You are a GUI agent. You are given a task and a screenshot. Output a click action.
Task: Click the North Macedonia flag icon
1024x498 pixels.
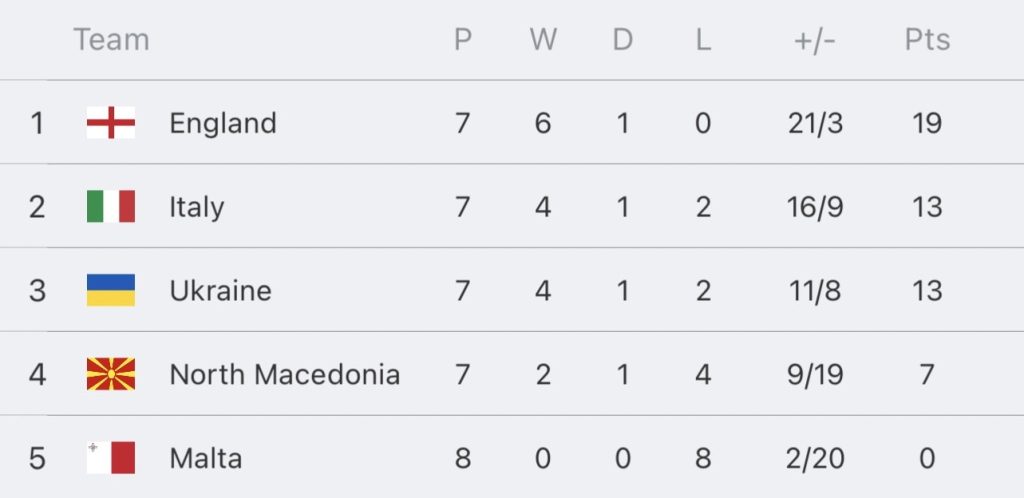pyautogui.click(x=111, y=374)
